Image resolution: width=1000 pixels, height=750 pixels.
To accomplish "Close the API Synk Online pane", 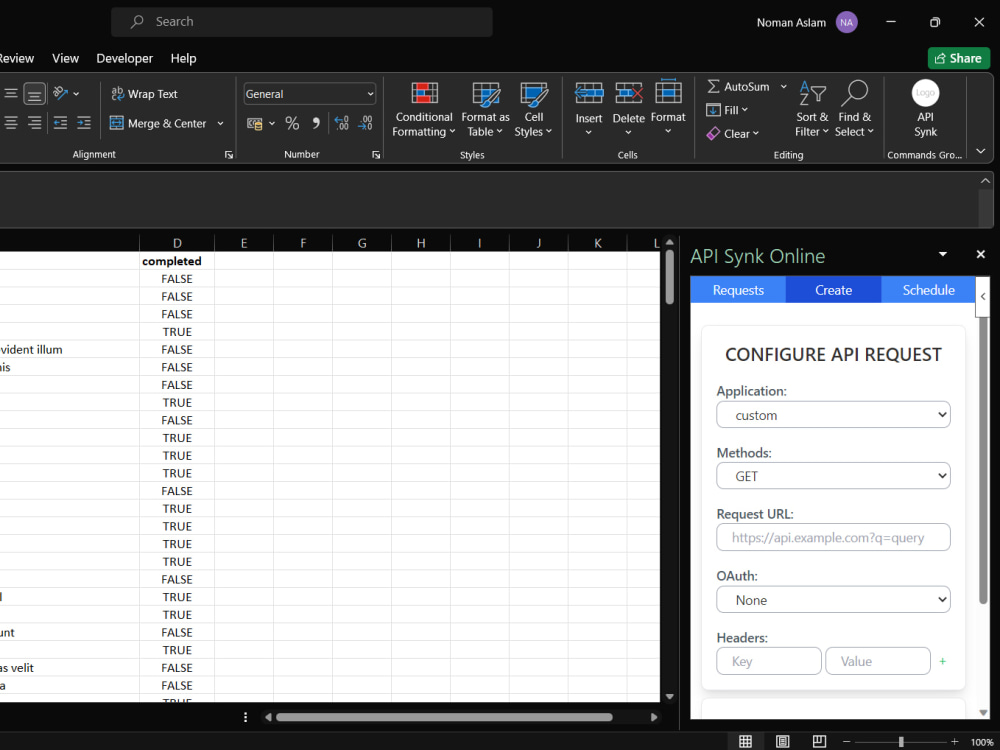I will pyautogui.click(x=981, y=254).
